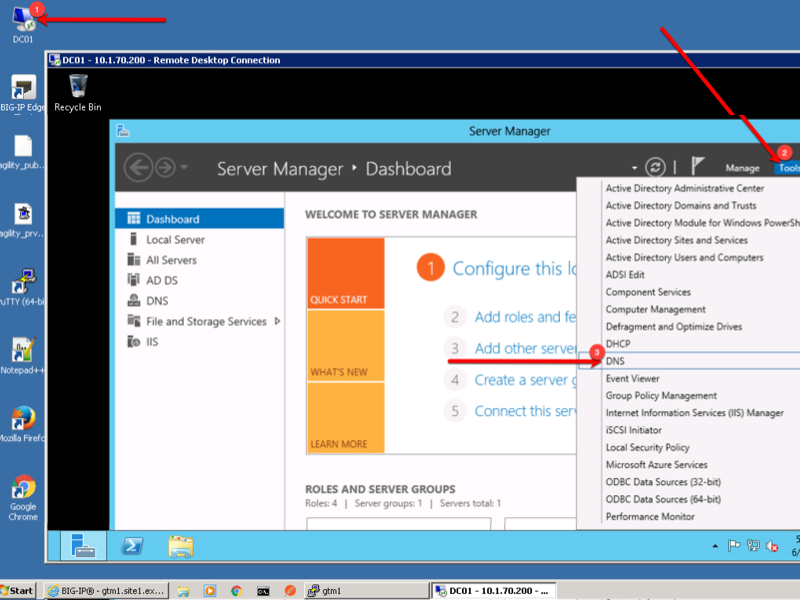Select All Servers in the sidebar

[199, 260]
